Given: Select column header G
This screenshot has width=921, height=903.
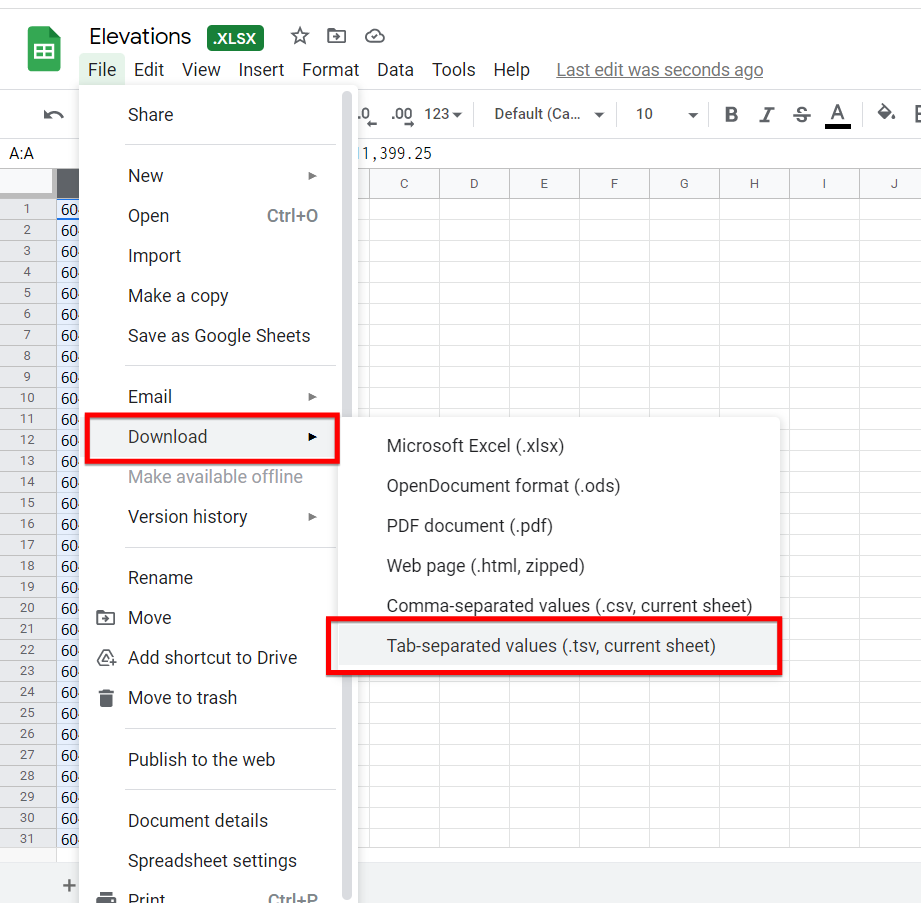Looking at the screenshot, I should (684, 184).
